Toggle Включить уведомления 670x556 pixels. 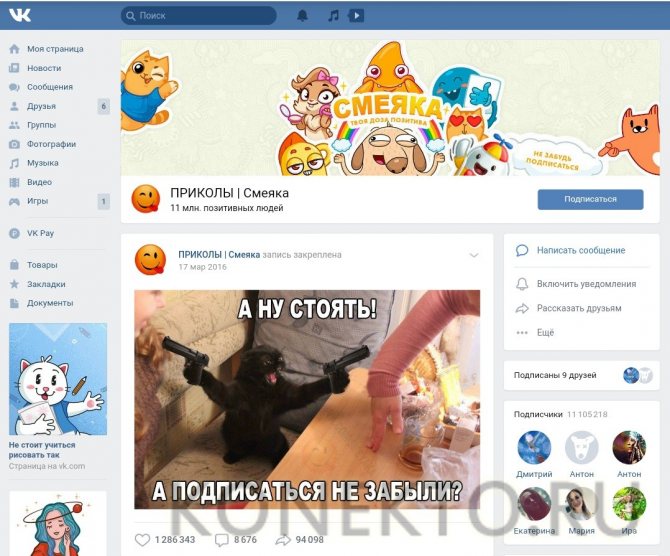586,284
